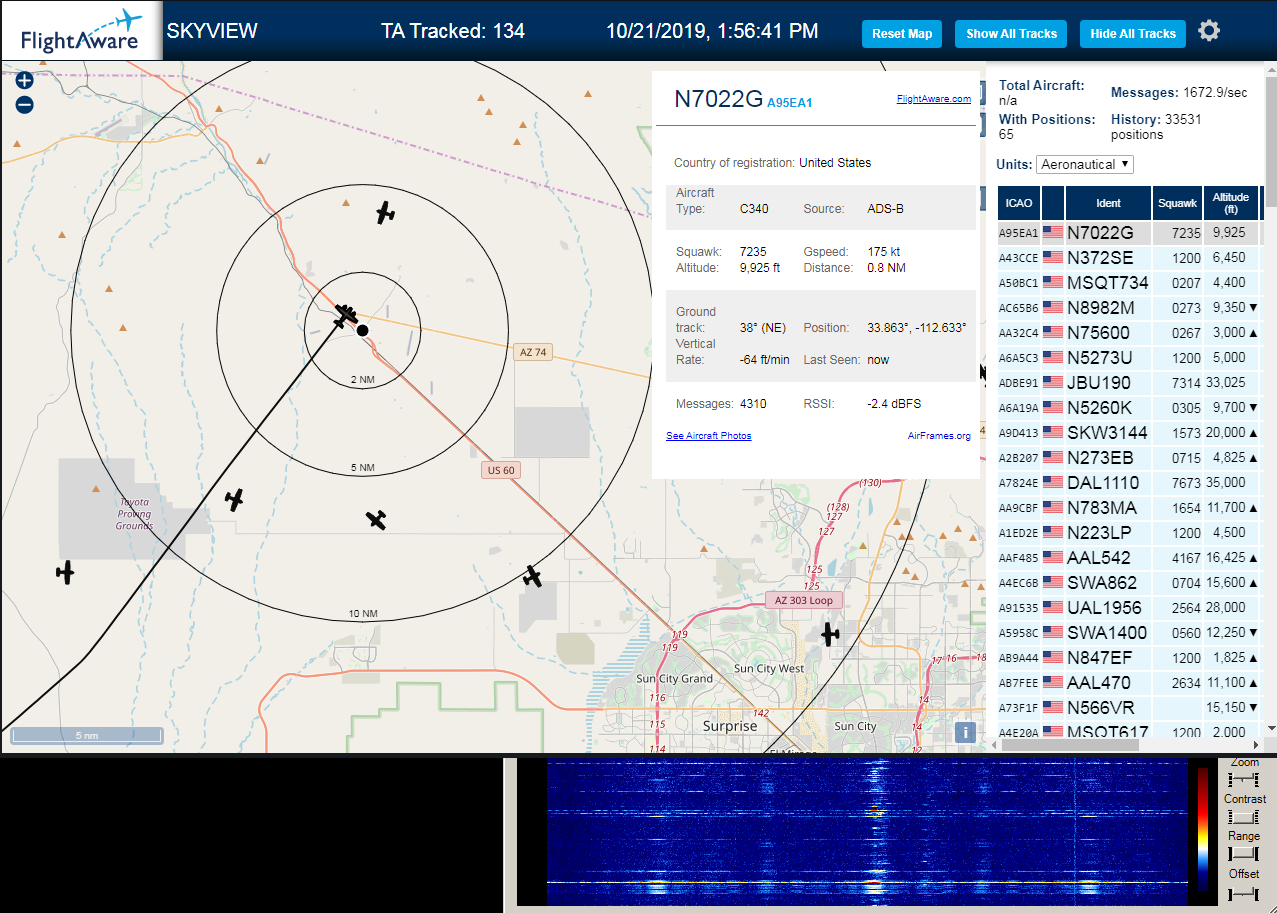Click Reset Map button
The height and width of the screenshot is (913, 1277).
(x=902, y=34)
